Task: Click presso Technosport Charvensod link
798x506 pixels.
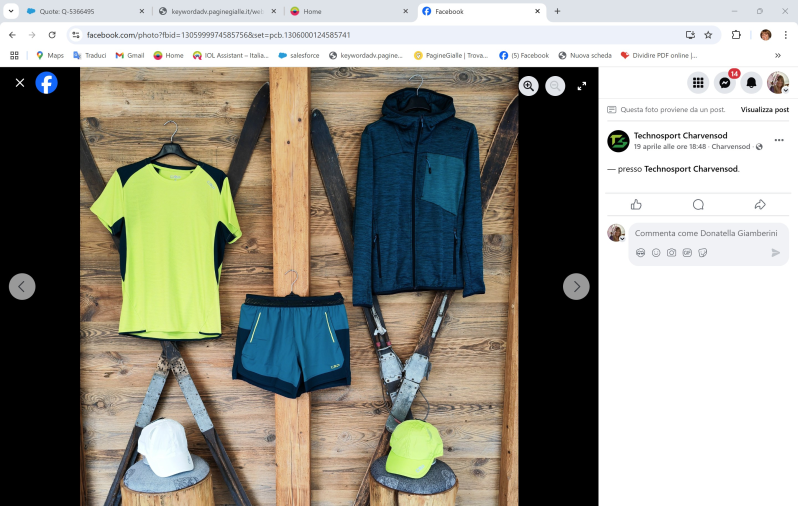Action: tap(691, 169)
